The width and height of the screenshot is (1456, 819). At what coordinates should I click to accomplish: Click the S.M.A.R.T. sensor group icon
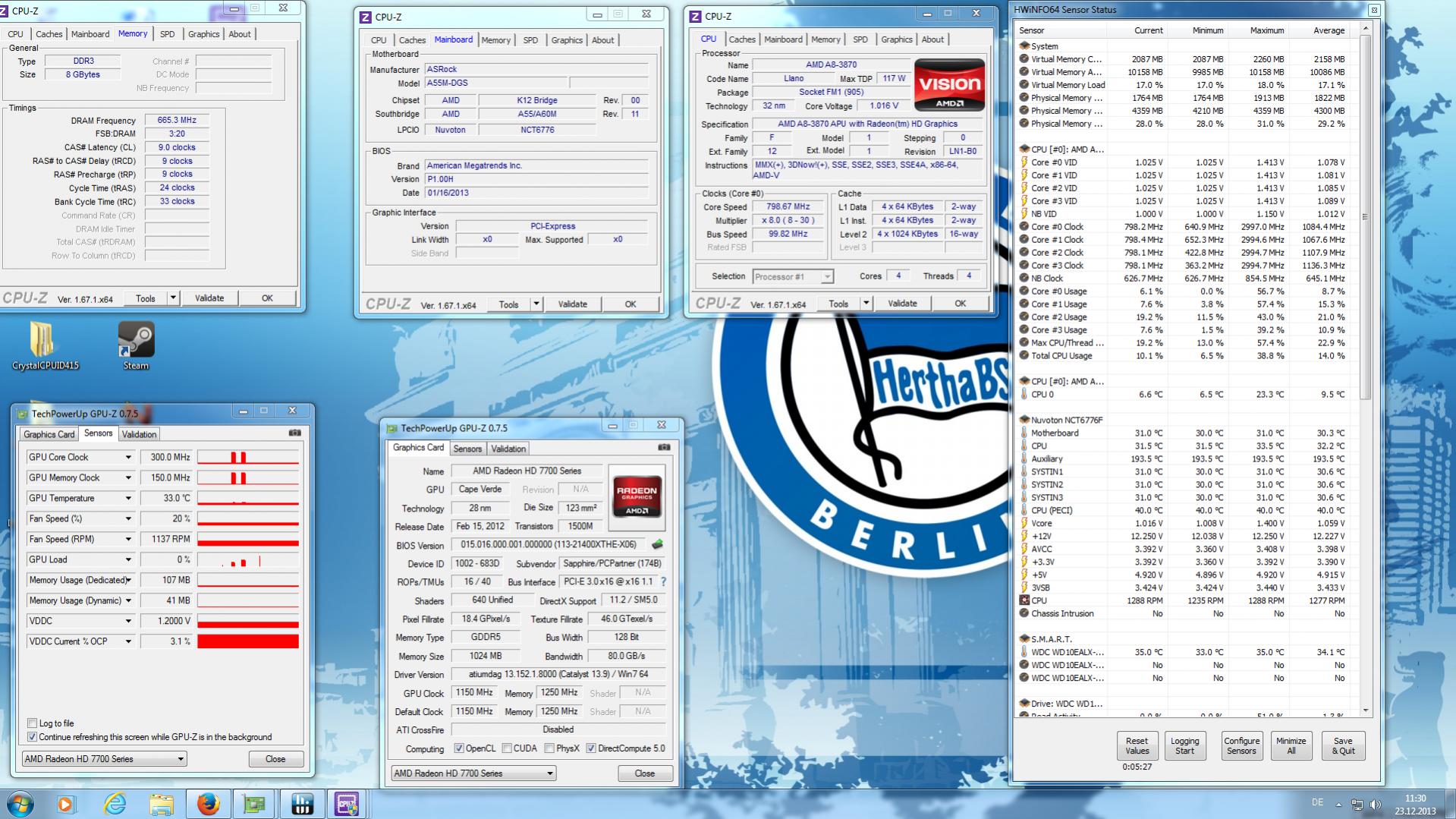pos(1024,639)
